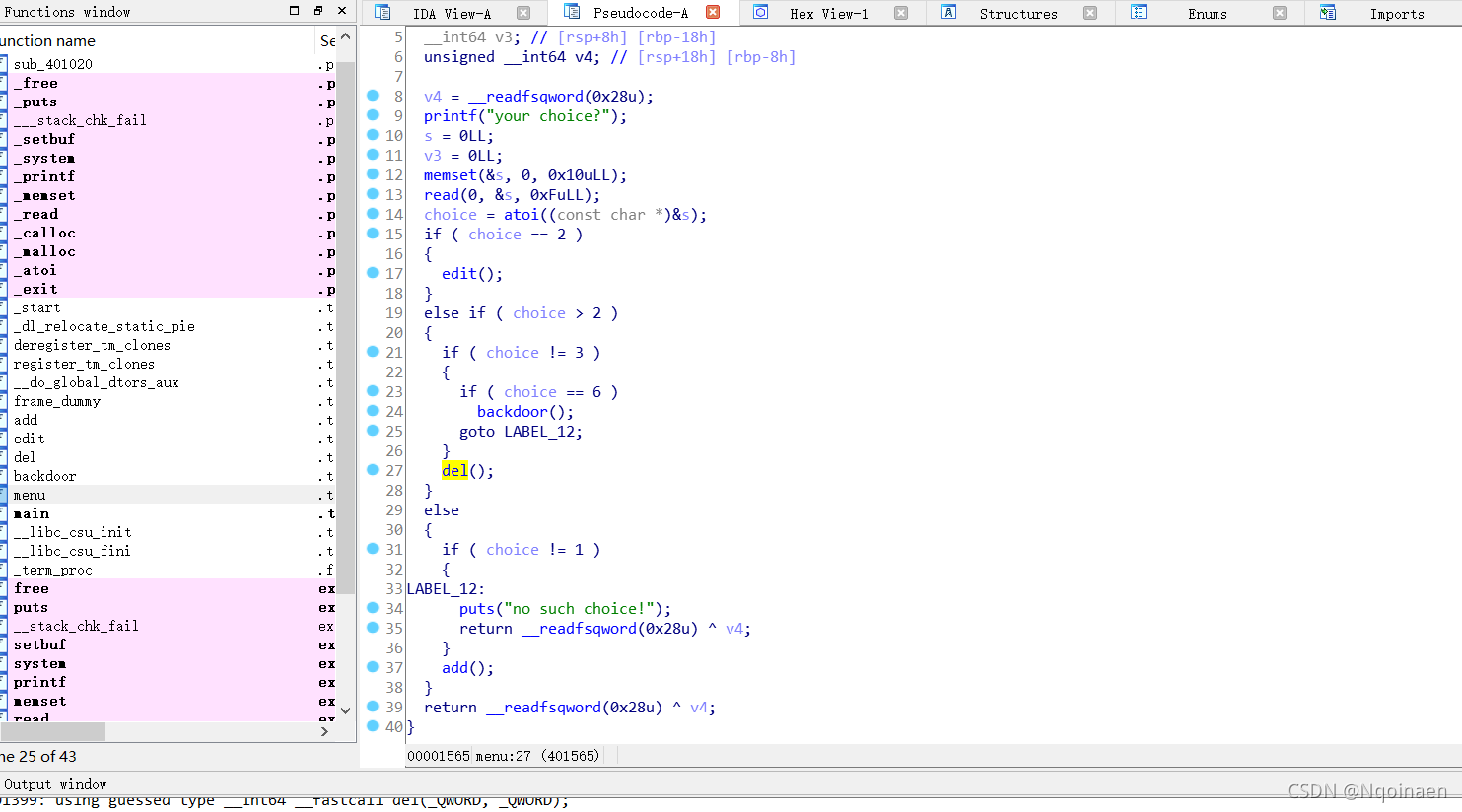Viewport: 1462px width, 812px height.
Task: Close the Pseudocode-A tab
Action: click(x=713, y=13)
